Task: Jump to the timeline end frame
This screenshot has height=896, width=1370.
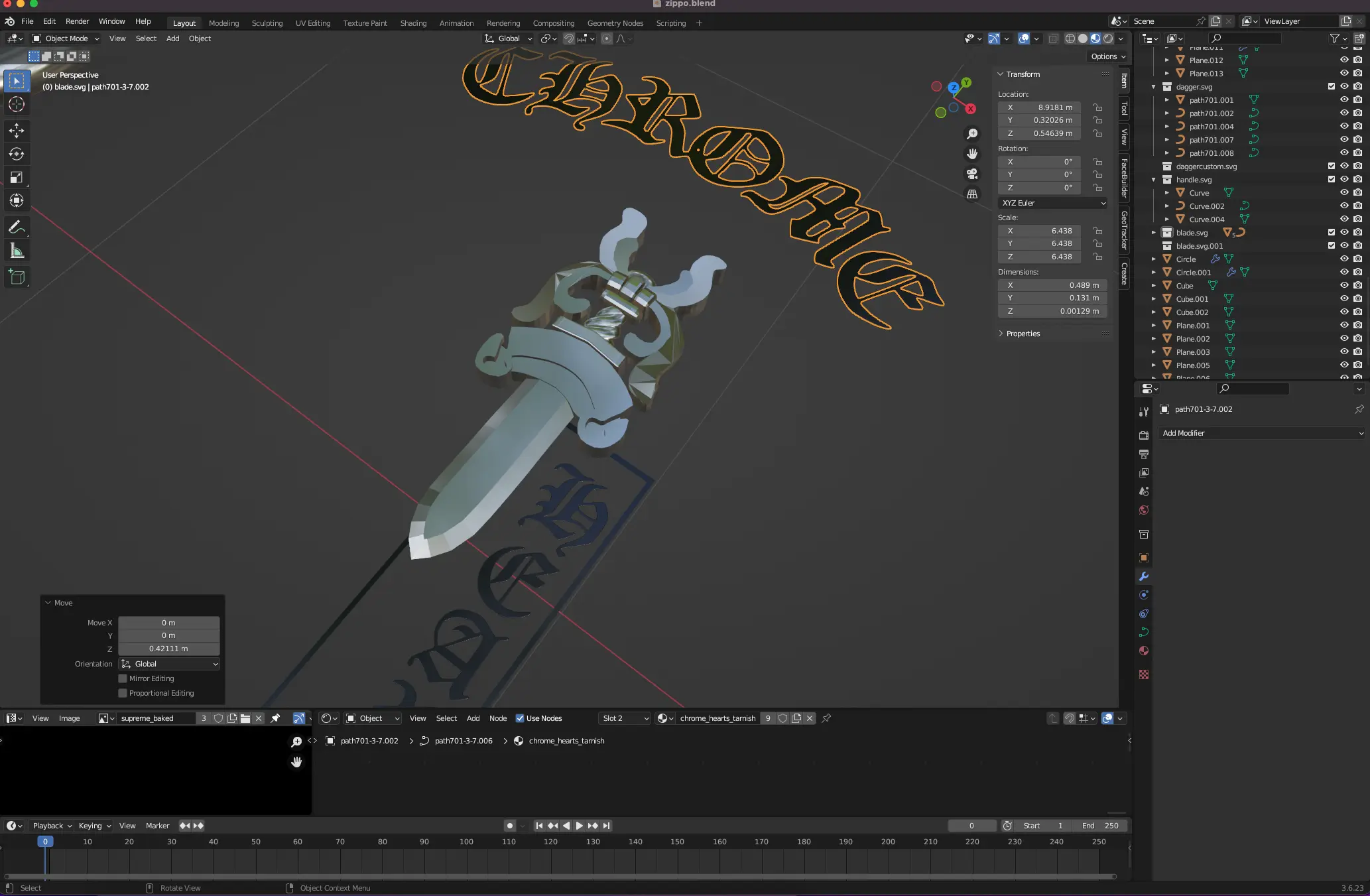Action: (x=606, y=826)
